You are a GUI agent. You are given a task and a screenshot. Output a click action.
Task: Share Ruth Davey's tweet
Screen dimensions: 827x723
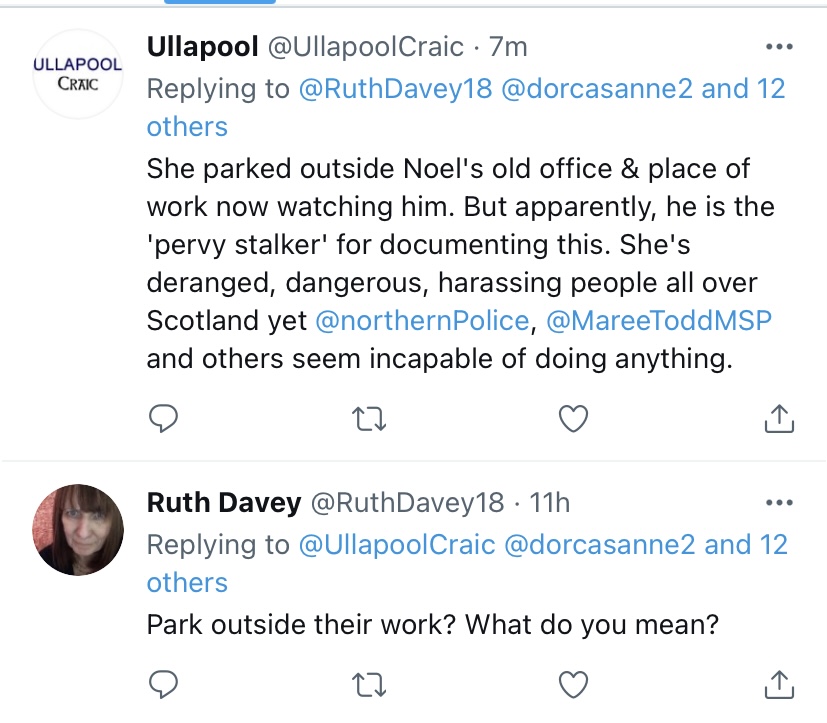[x=778, y=684]
